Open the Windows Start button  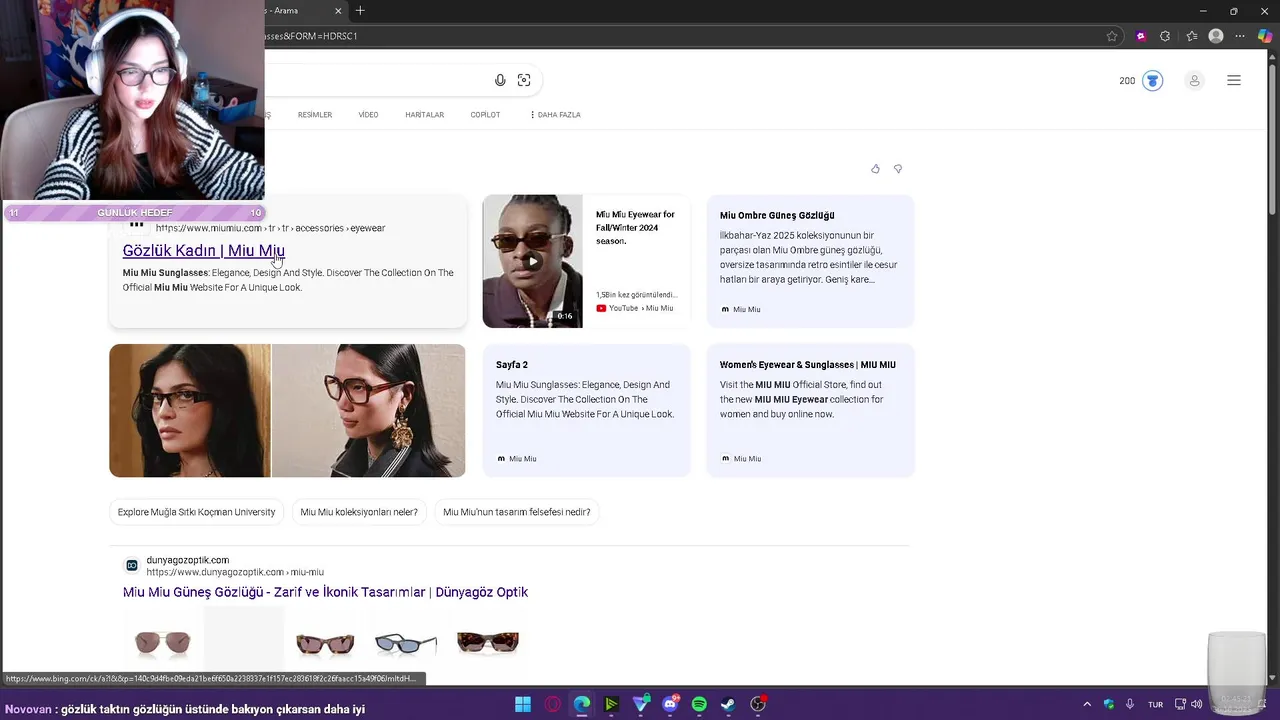coord(523,704)
